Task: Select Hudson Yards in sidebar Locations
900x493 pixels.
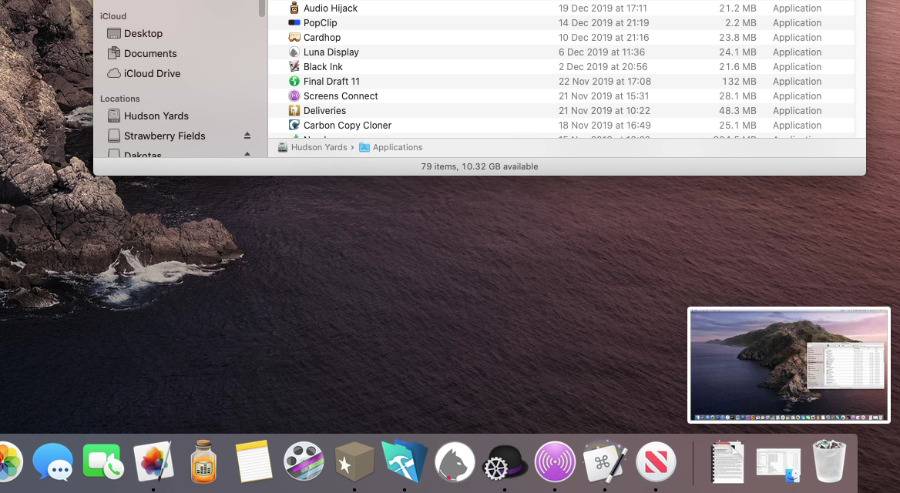Action: pos(156,116)
